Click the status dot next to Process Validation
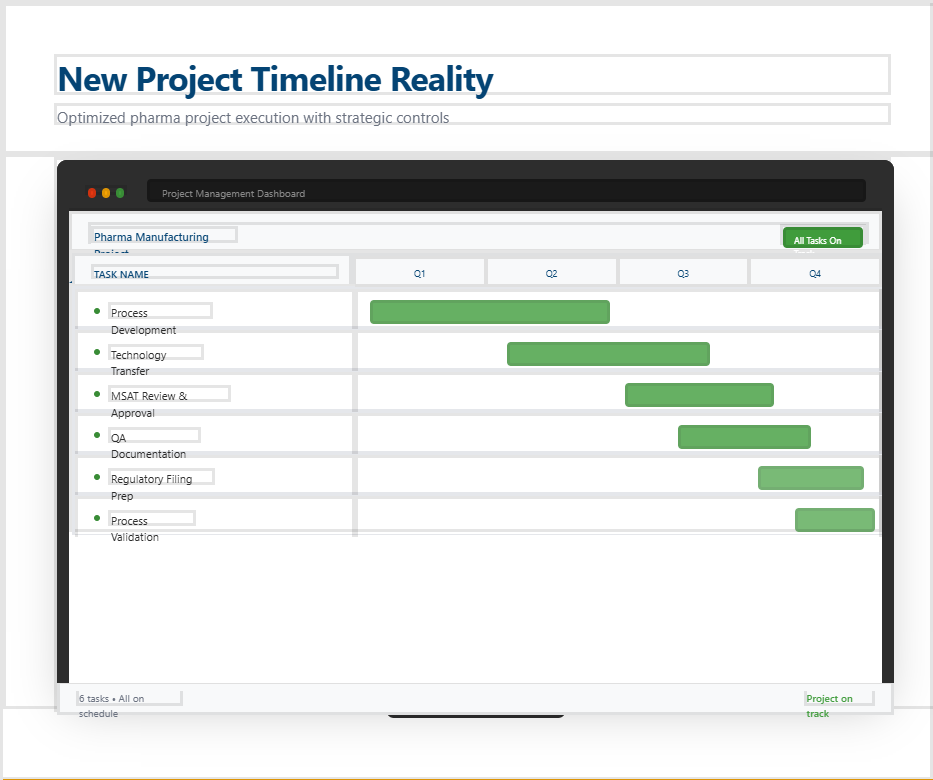933x780 pixels. [x=97, y=518]
